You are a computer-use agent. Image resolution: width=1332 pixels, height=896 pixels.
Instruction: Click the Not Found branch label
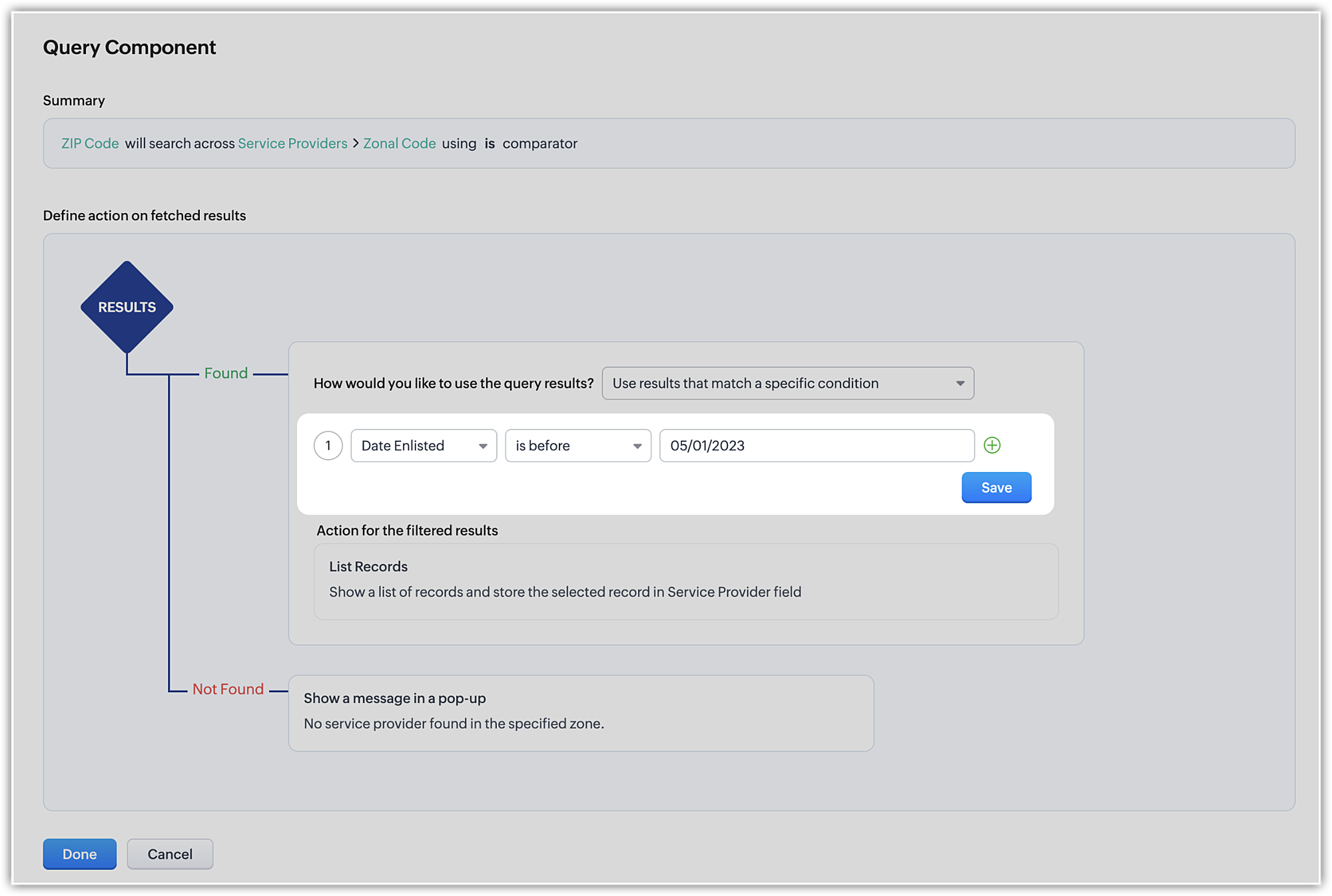click(228, 689)
